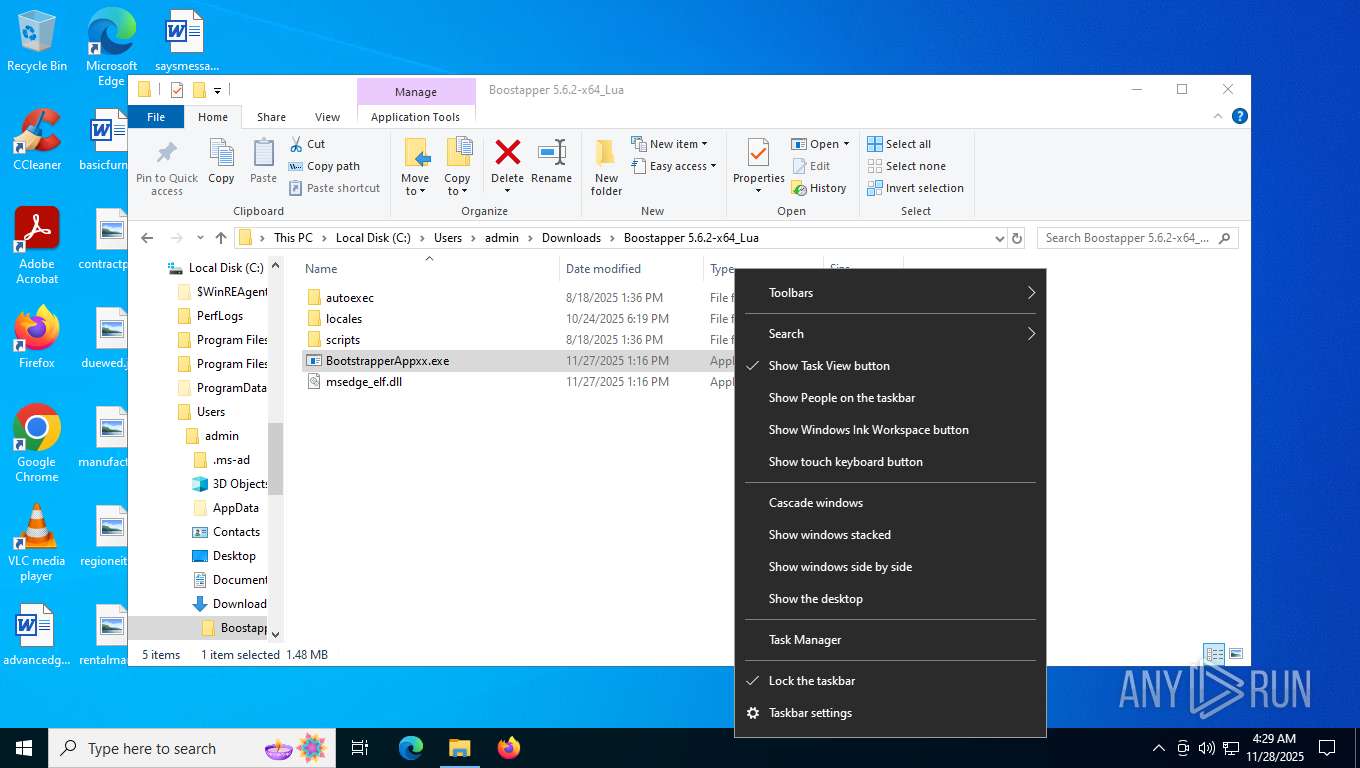Go up one folder level
The image size is (1360, 768).
(221, 238)
